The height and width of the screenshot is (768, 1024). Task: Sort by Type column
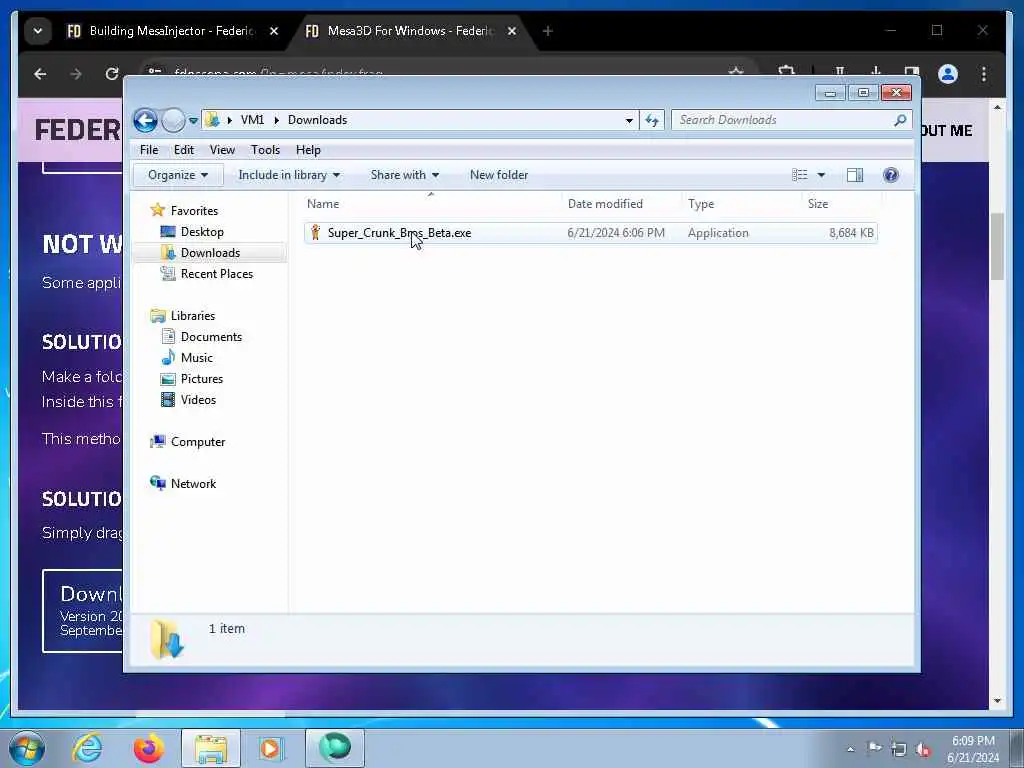coord(741,204)
